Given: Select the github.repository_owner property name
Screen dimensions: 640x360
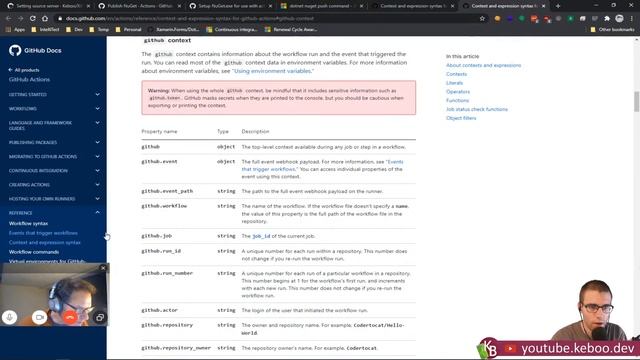Looking at the screenshot, I should click(176, 348).
